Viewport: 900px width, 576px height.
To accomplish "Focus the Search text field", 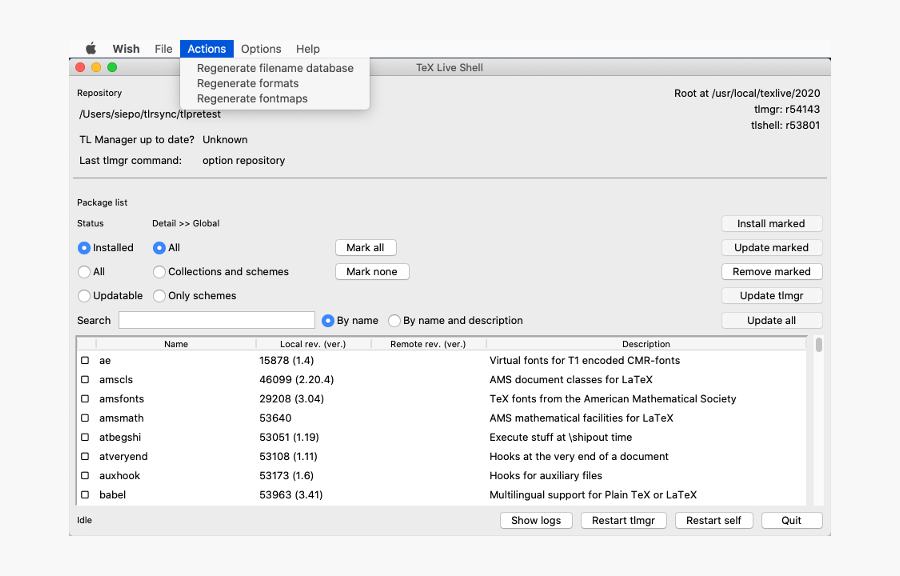I will point(216,320).
